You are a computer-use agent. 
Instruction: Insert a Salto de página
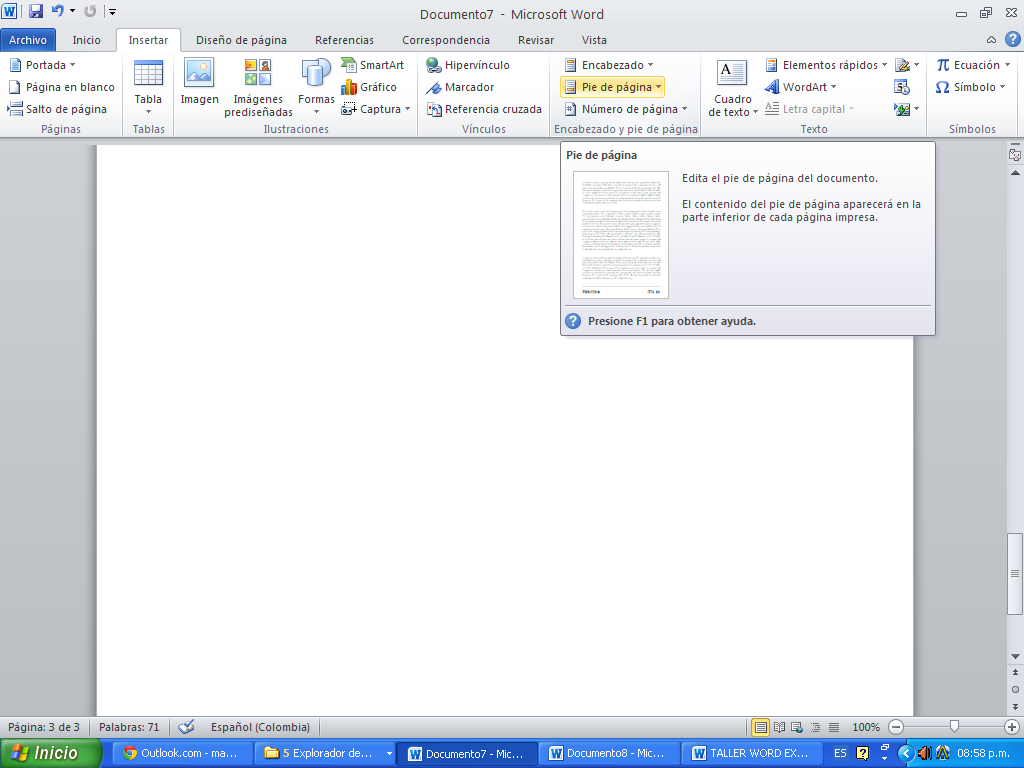point(58,109)
